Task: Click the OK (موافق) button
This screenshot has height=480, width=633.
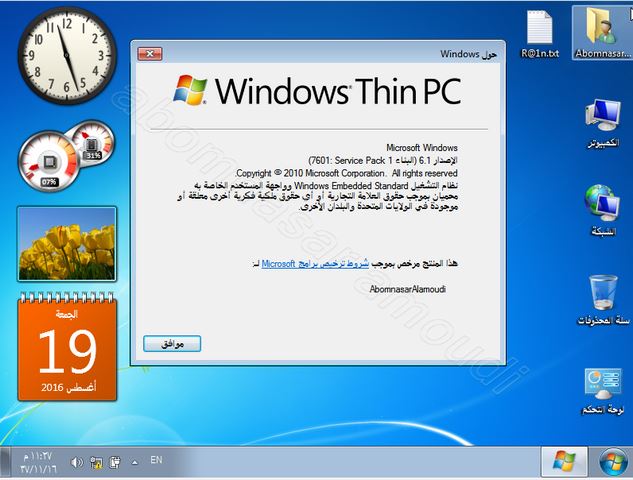Action: [172, 344]
